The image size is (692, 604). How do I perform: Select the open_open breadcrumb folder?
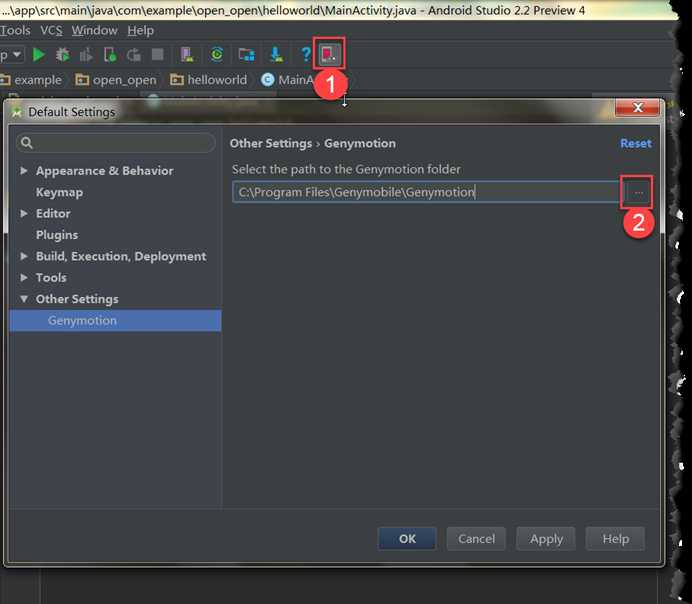pyautogui.click(x=116, y=80)
